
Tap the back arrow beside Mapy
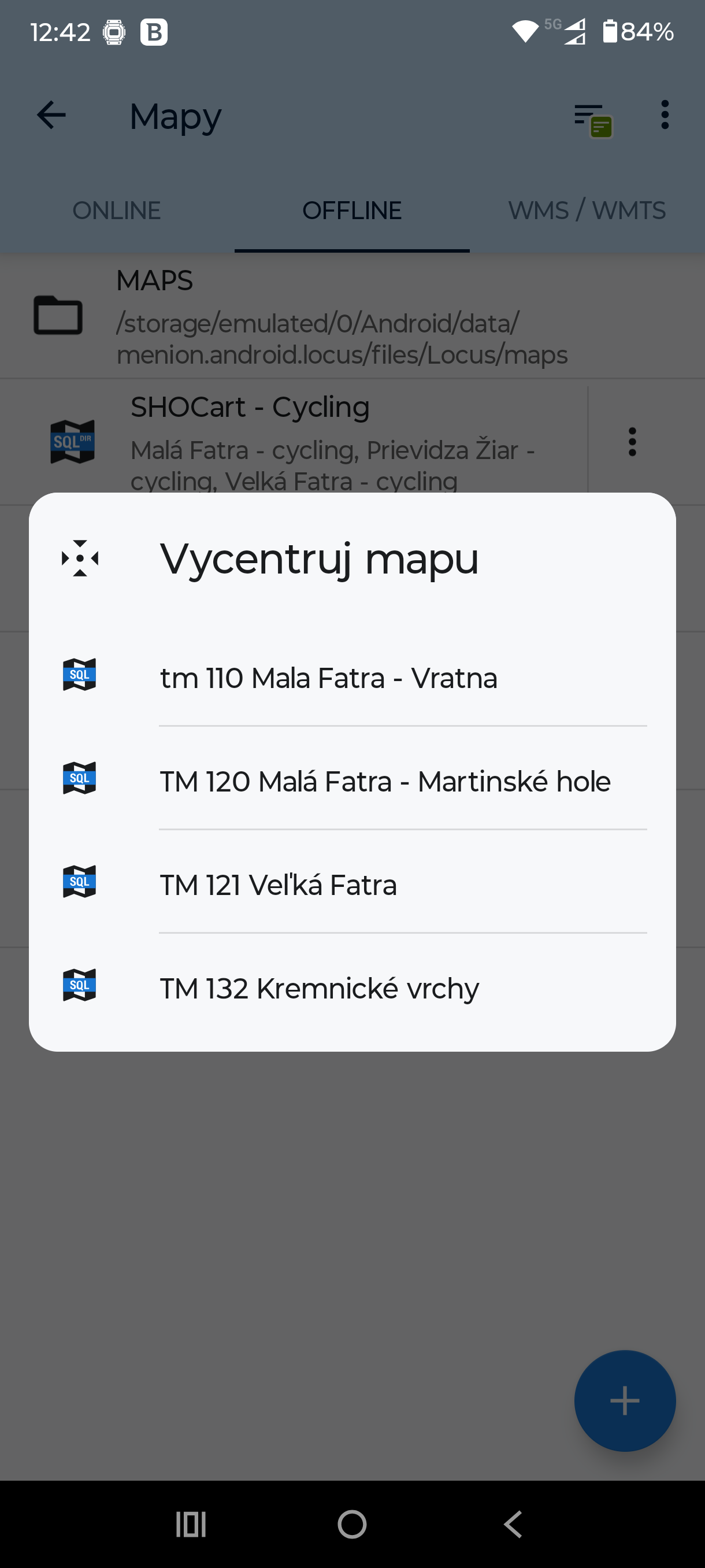click(51, 115)
